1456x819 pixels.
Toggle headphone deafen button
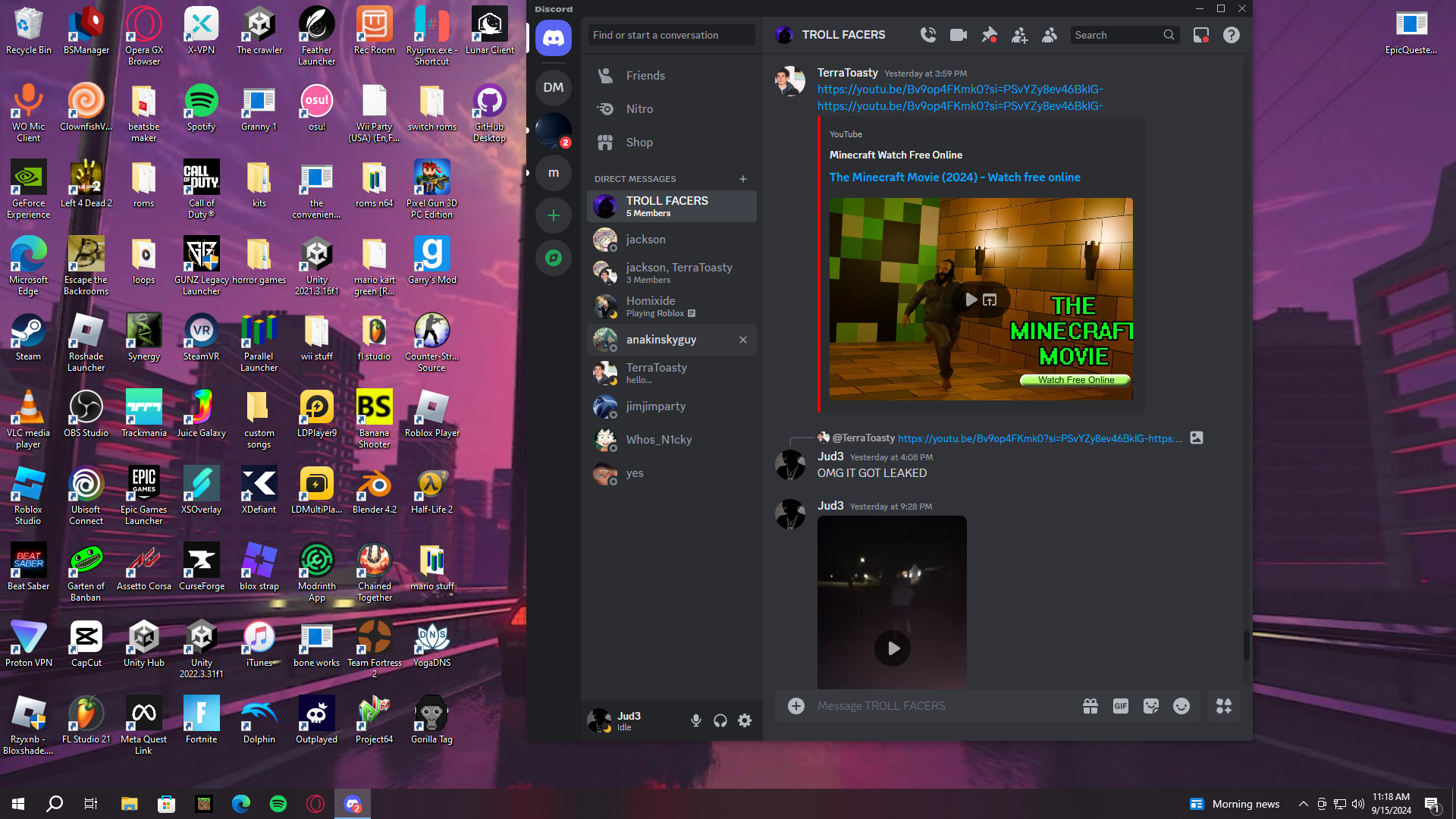[x=720, y=720]
